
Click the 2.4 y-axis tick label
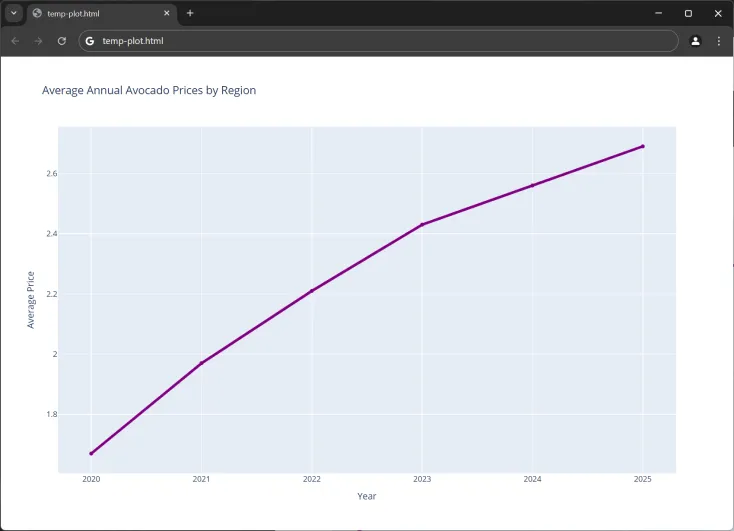coord(51,234)
